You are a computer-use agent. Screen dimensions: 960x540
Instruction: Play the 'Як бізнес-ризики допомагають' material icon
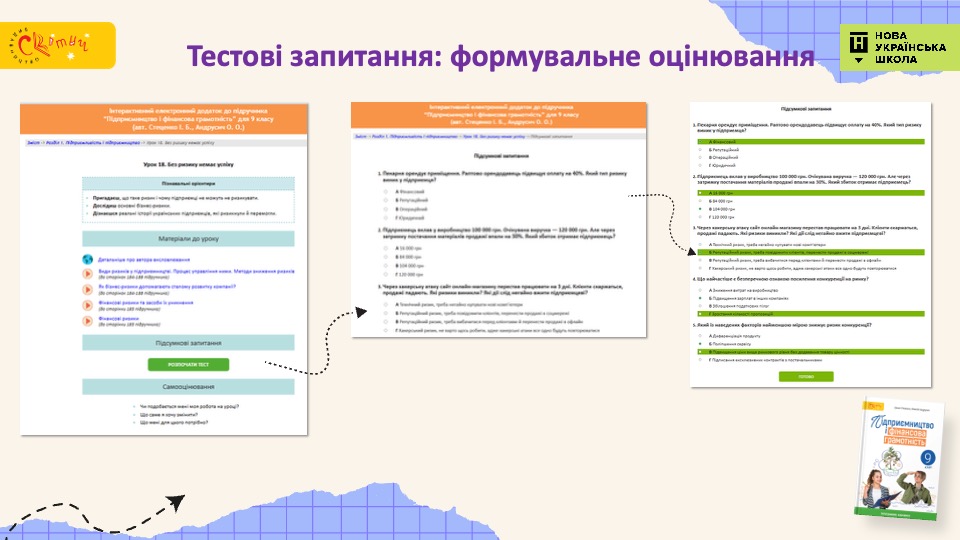click(x=87, y=289)
